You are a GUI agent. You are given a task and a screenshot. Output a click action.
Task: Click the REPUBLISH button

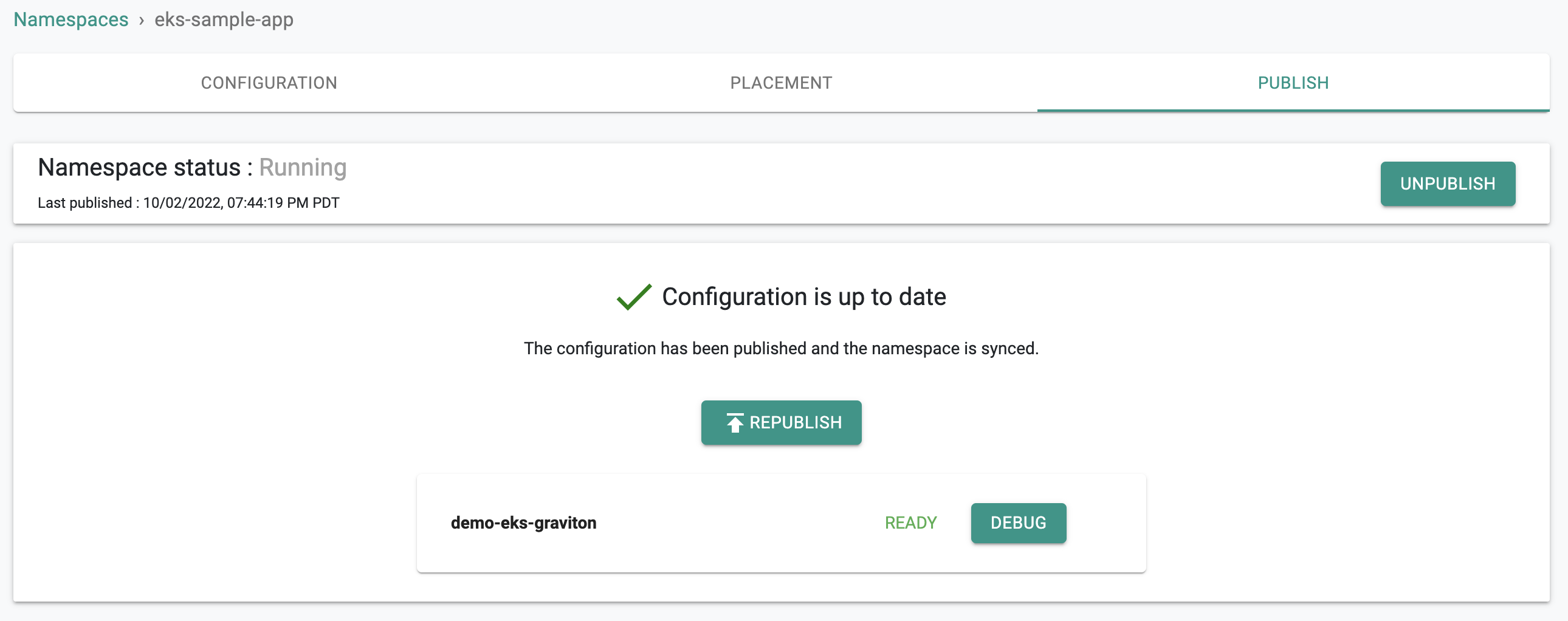pos(781,422)
